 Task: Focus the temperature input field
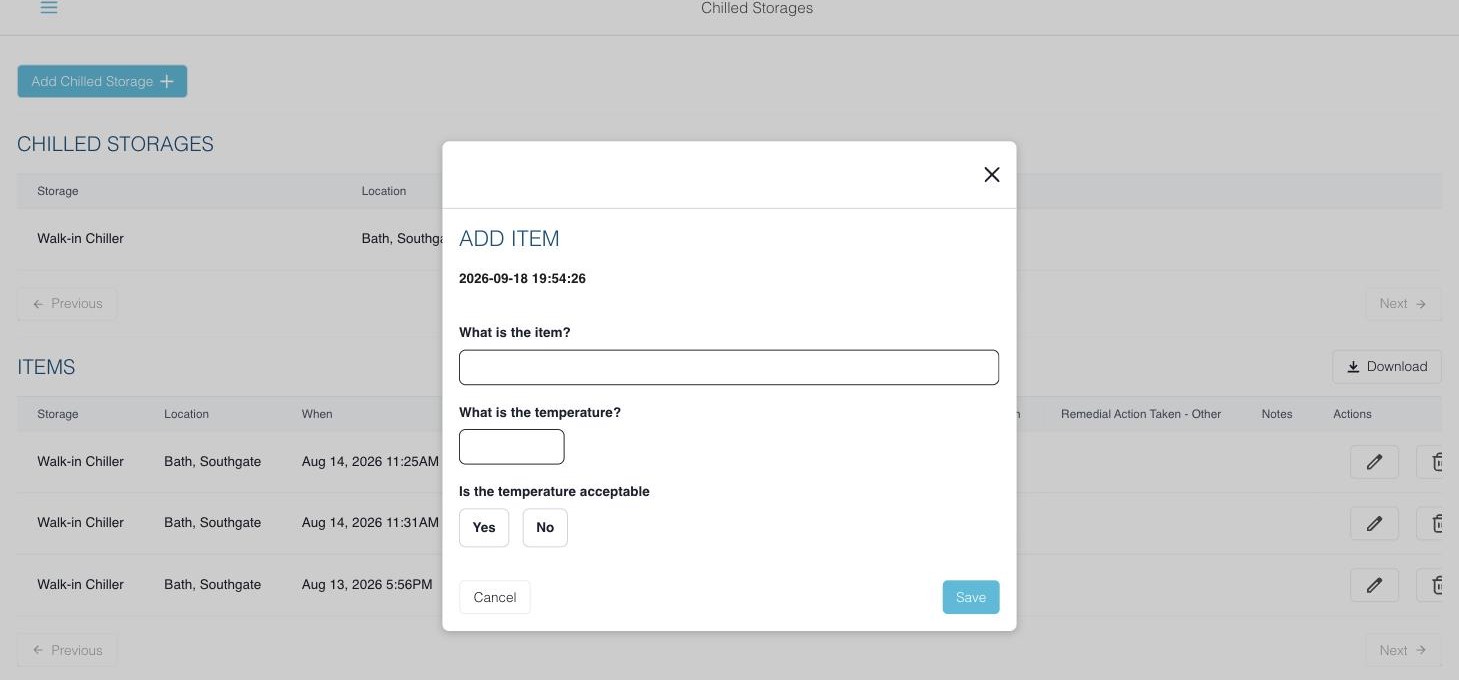tap(511, 447)
